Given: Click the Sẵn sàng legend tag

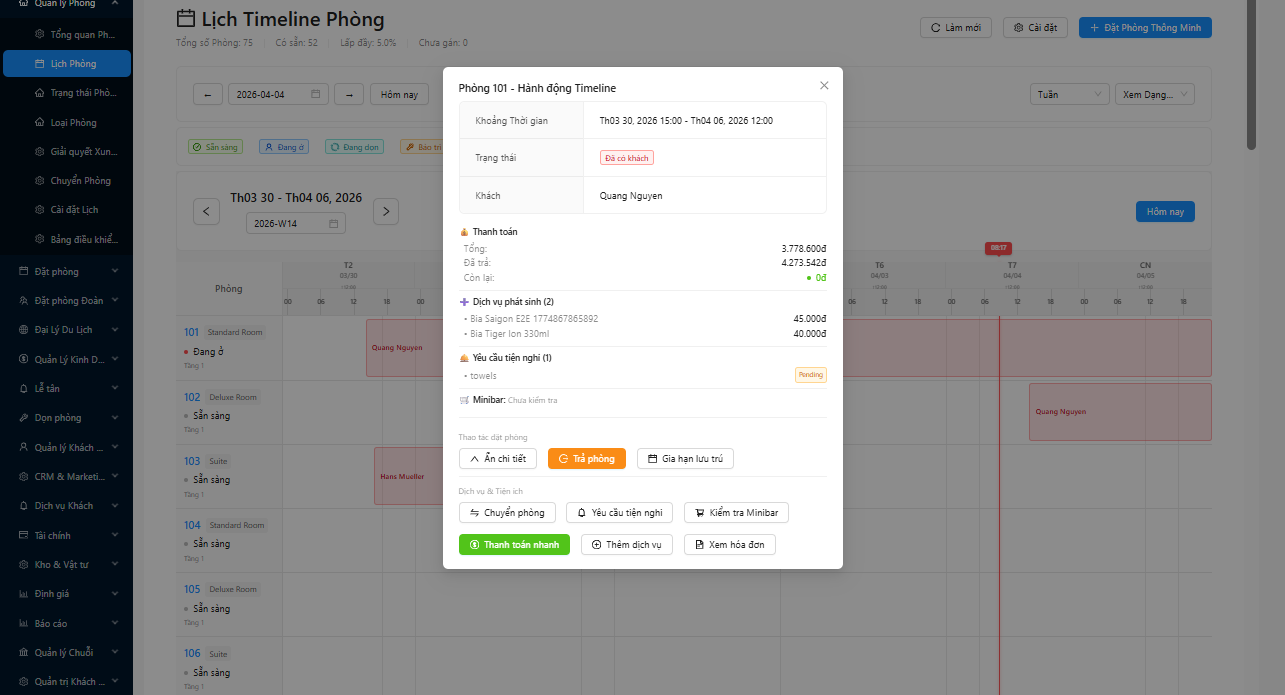Looking at the screenshot, I should (x=216, y=147).
